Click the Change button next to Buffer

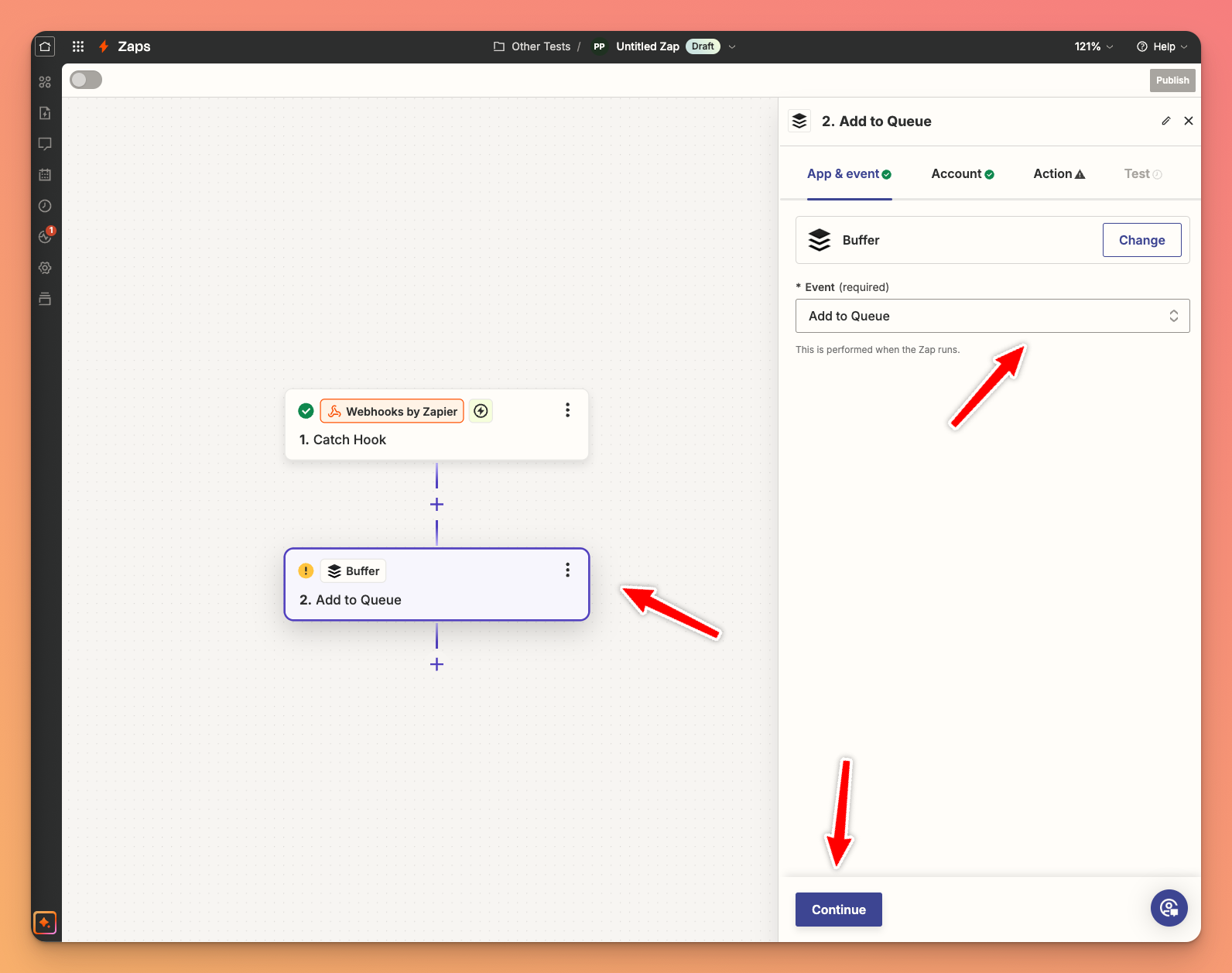pos(1141,240)
